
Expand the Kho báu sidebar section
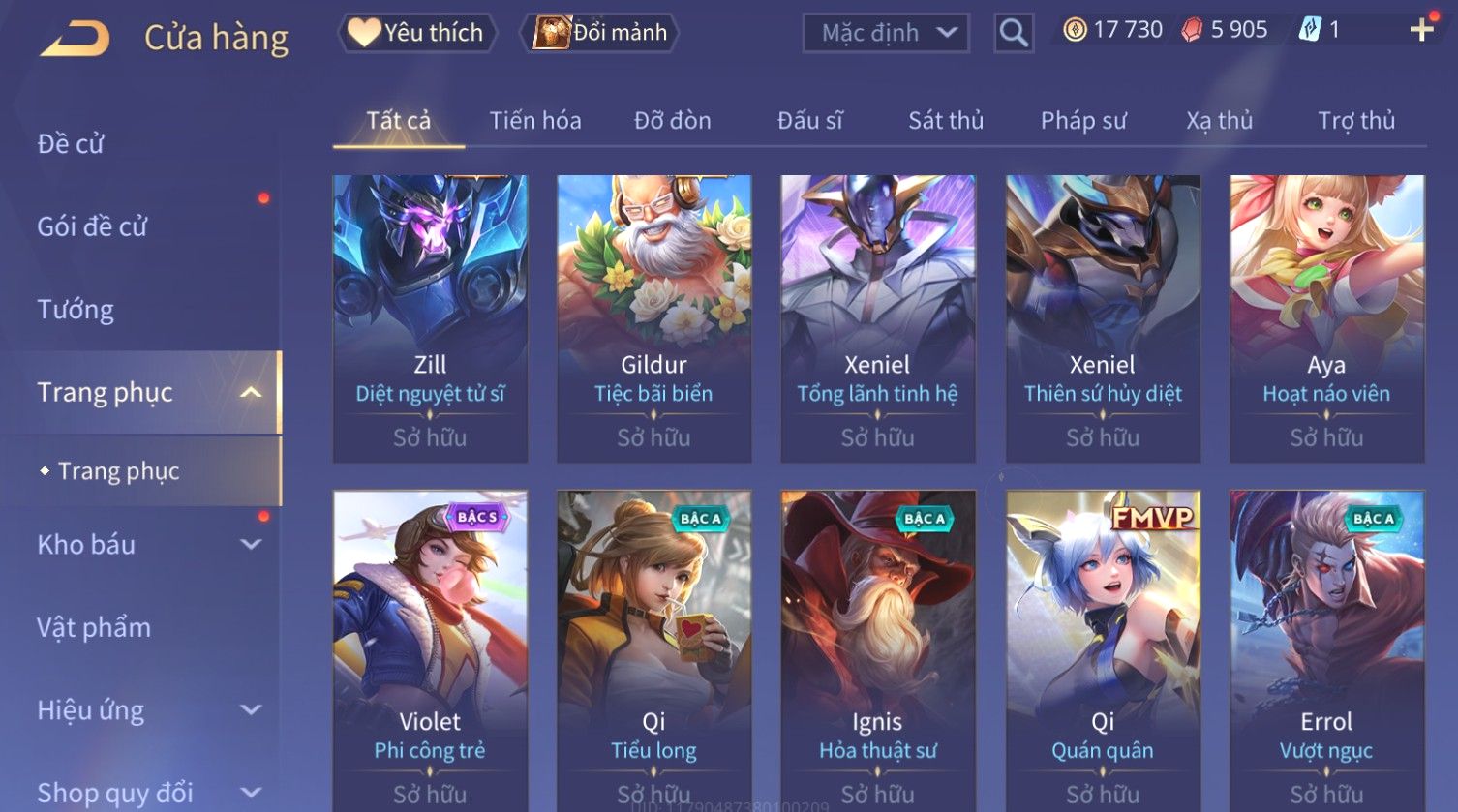(x=251, y=545)
